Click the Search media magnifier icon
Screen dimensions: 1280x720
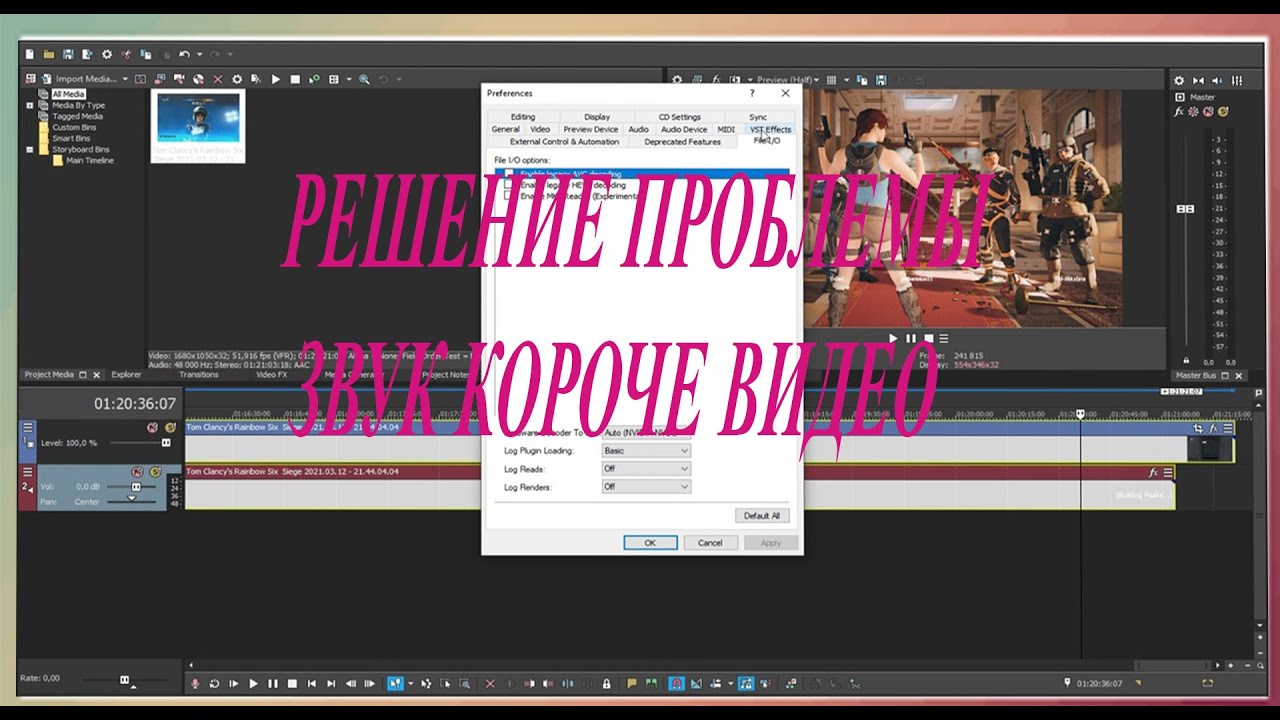(x=364, y=79)
